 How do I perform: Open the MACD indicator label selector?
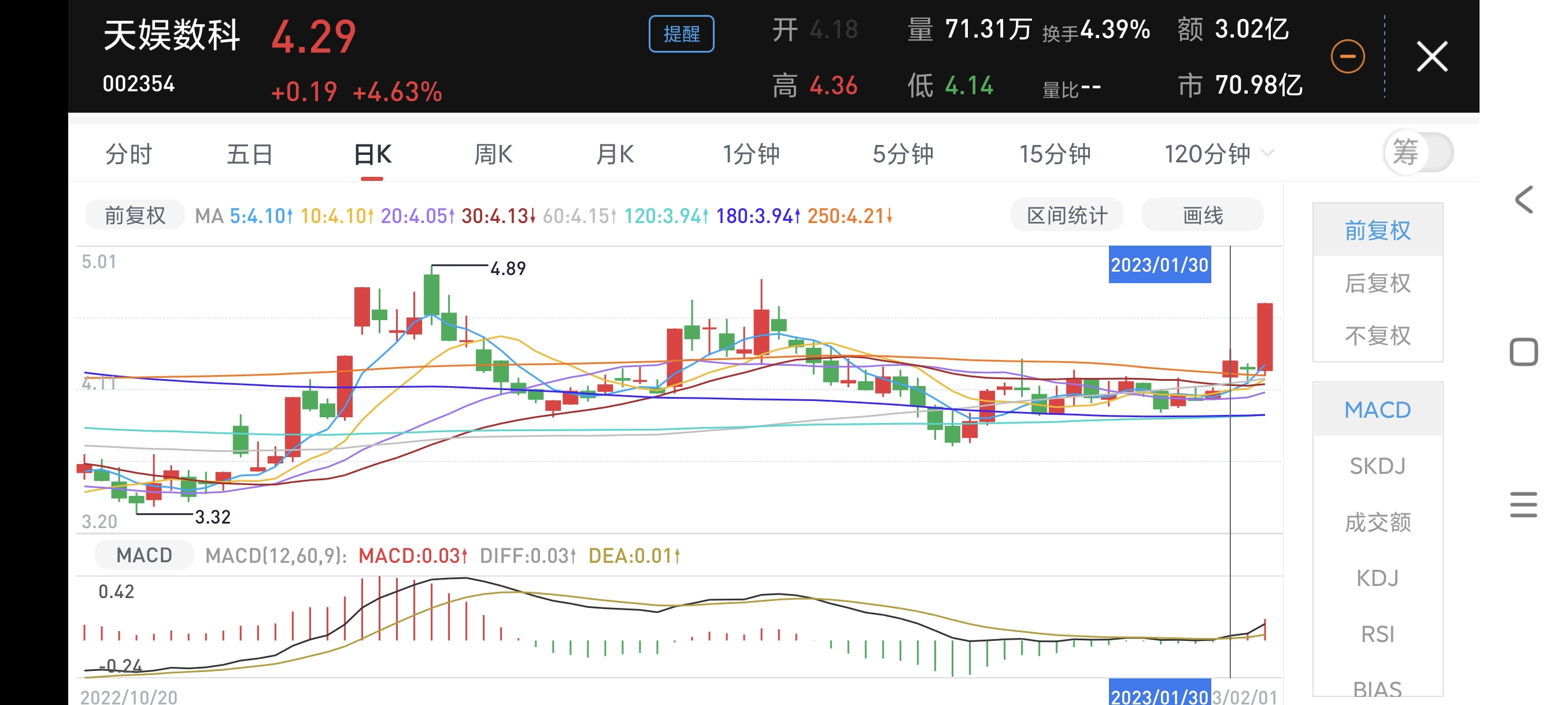coord(145,555)
